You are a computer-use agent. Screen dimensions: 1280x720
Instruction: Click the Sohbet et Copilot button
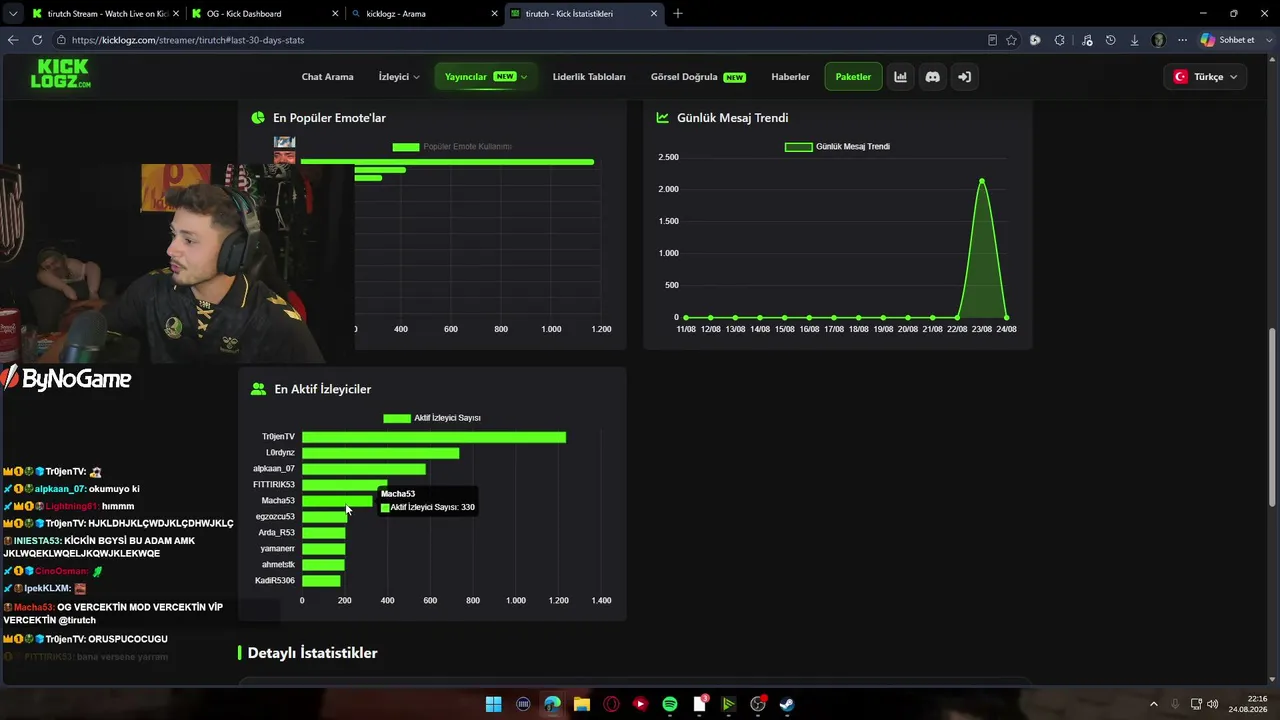click(1228, 40)
